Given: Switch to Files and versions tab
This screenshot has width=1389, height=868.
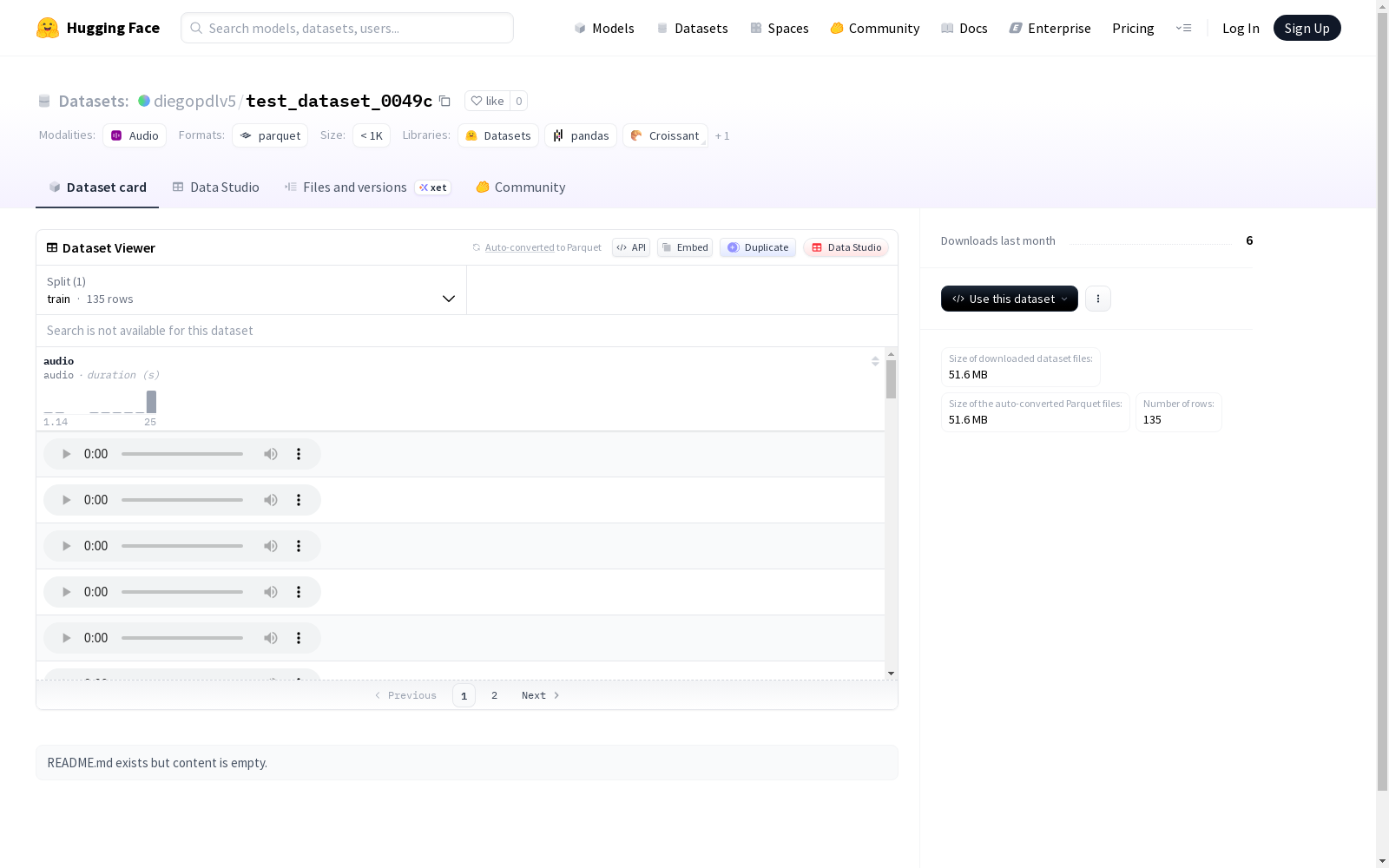Looking at the screenshot, I should [x=367, y=187].
